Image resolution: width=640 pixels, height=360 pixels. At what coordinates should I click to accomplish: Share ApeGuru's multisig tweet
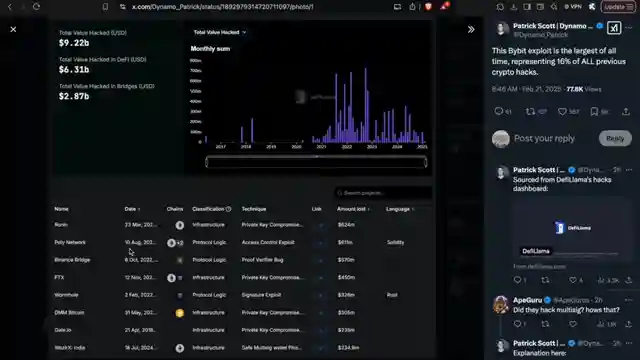click(629, 324)
